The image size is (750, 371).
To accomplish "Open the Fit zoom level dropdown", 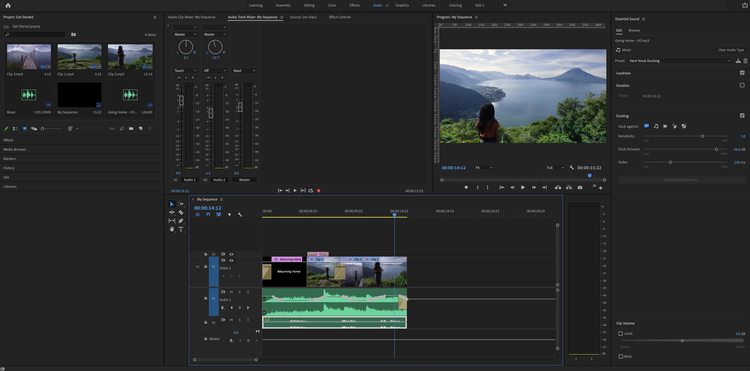I will [484, 168].
